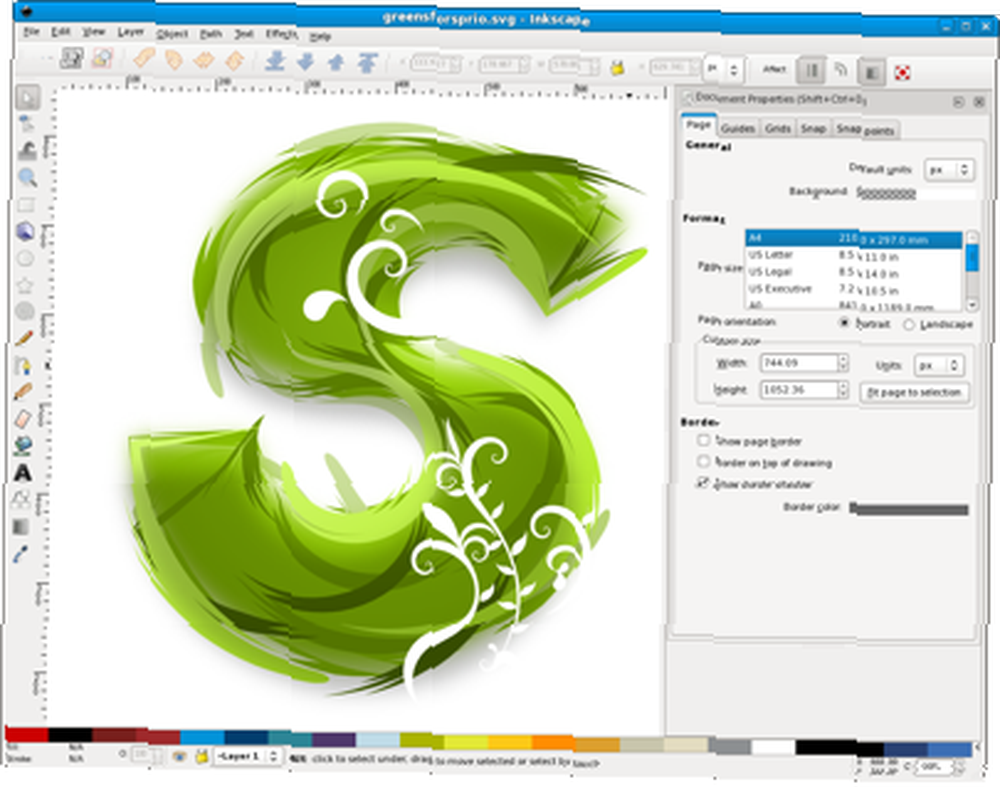1000x787 pixels.
Task: Click Border color gray swatch
Action: 909,508
